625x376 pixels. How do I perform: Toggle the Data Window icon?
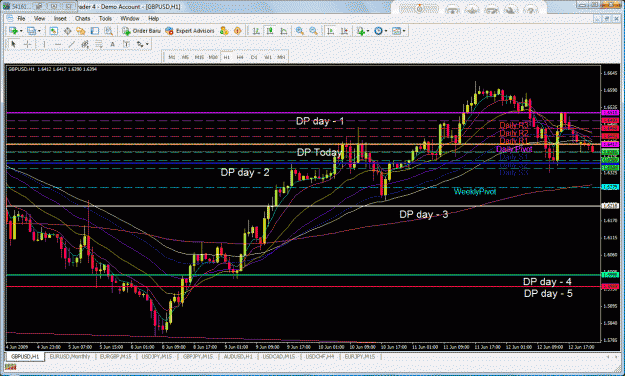point(67,31)
